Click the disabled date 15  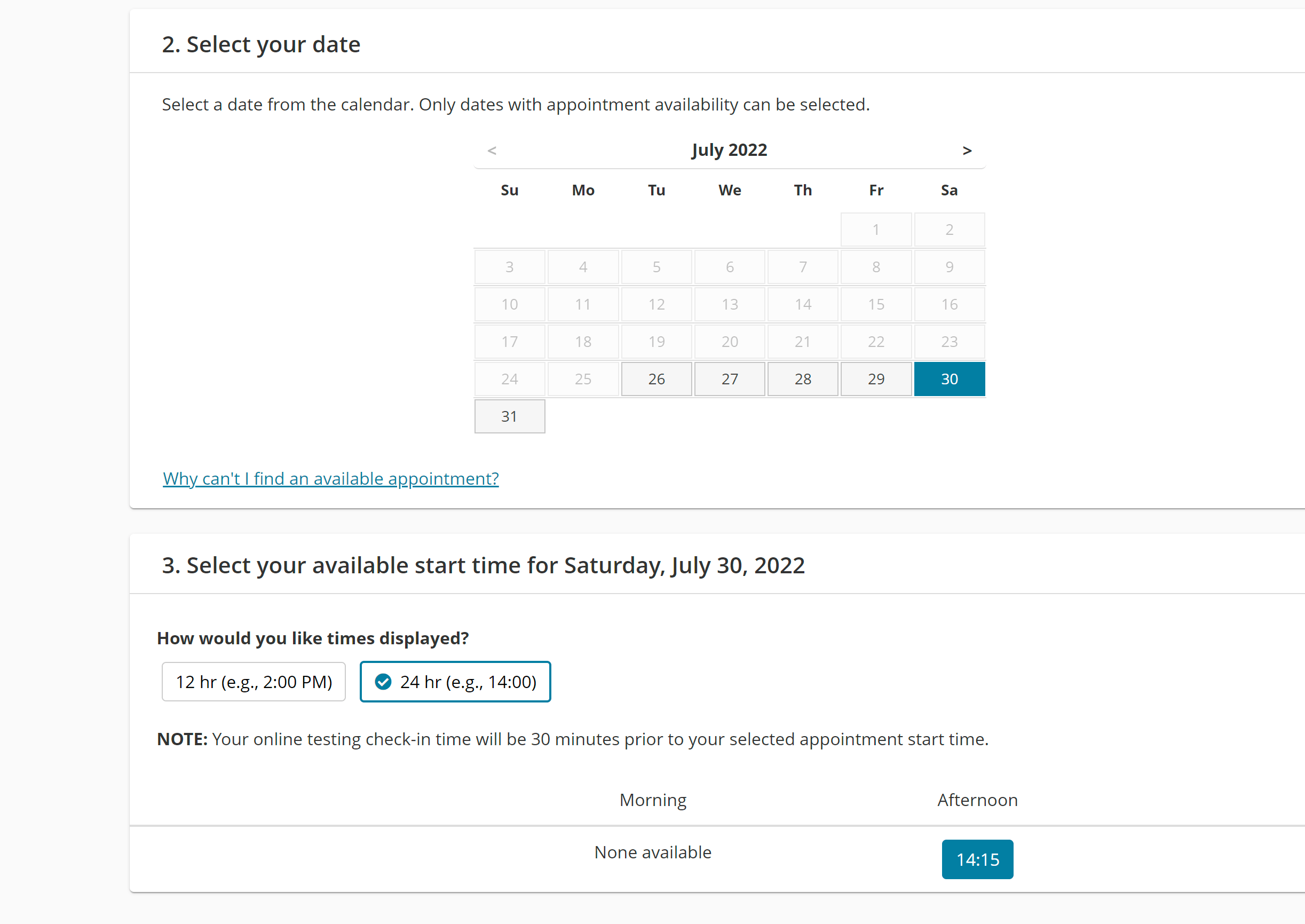point(876,304)
